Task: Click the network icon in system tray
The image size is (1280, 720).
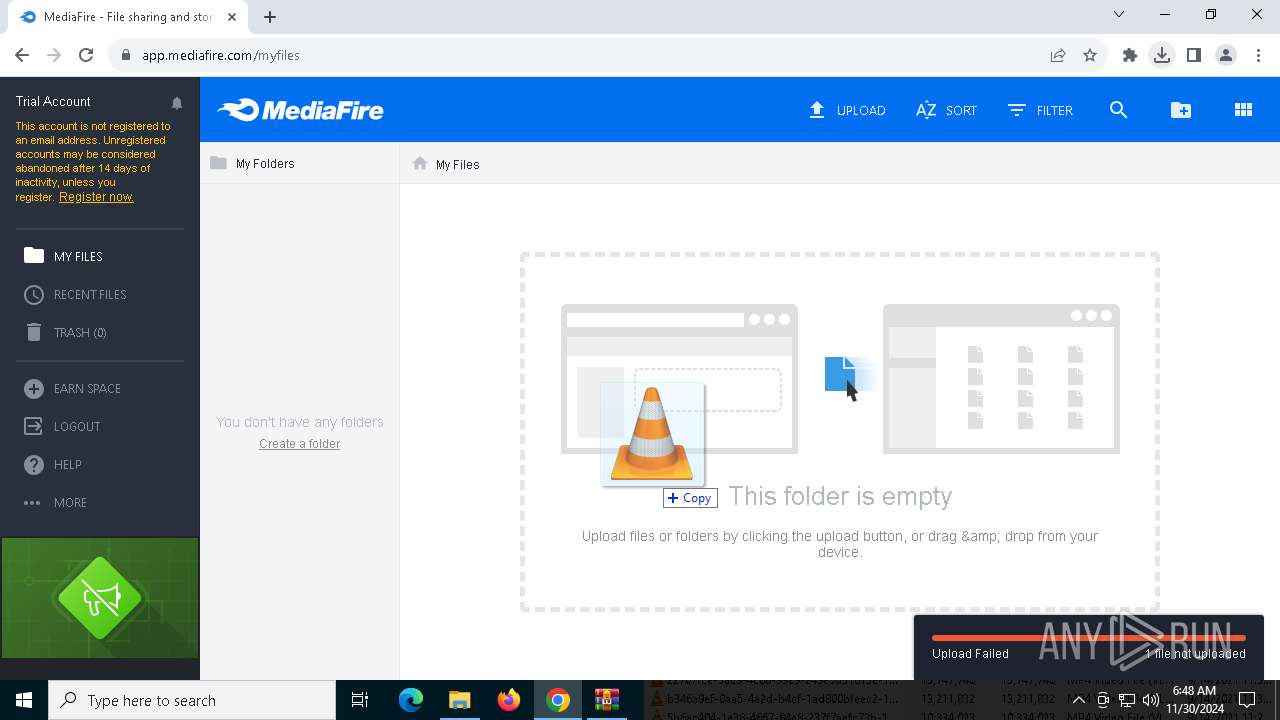Action: click(1127, 700)
